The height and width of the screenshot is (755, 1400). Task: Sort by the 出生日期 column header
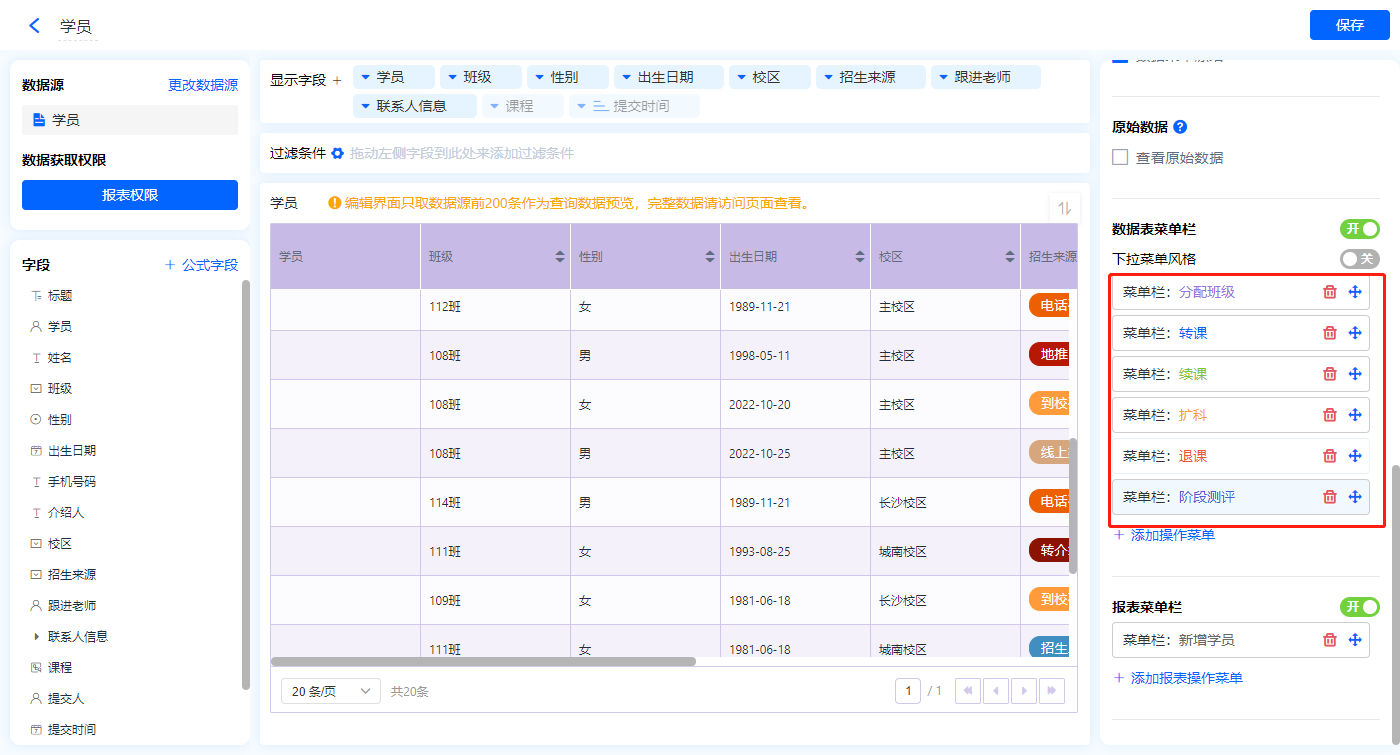(859, 257)
